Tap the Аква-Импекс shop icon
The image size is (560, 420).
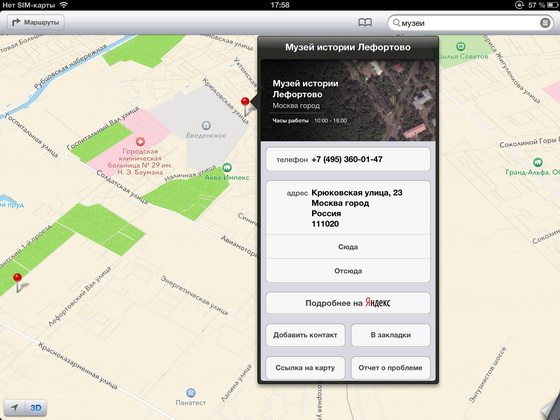tap(227, 167)
